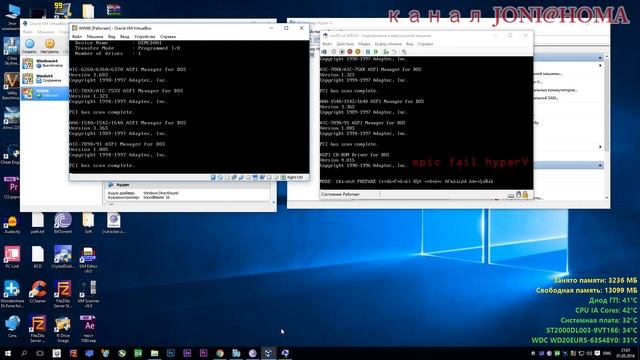Image resolution: width=640 pixels, height=360 pixels.
Task: Click the green mouse integration icon beside Right Ctrl
Action: point(283,178)
